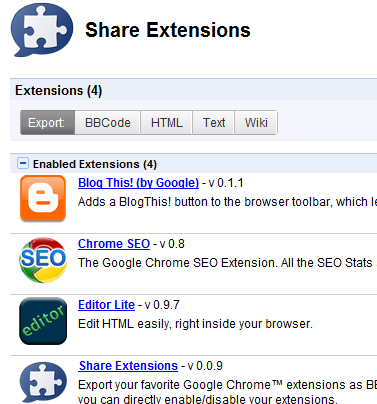Click the gray Export label button

pos(47,123)
